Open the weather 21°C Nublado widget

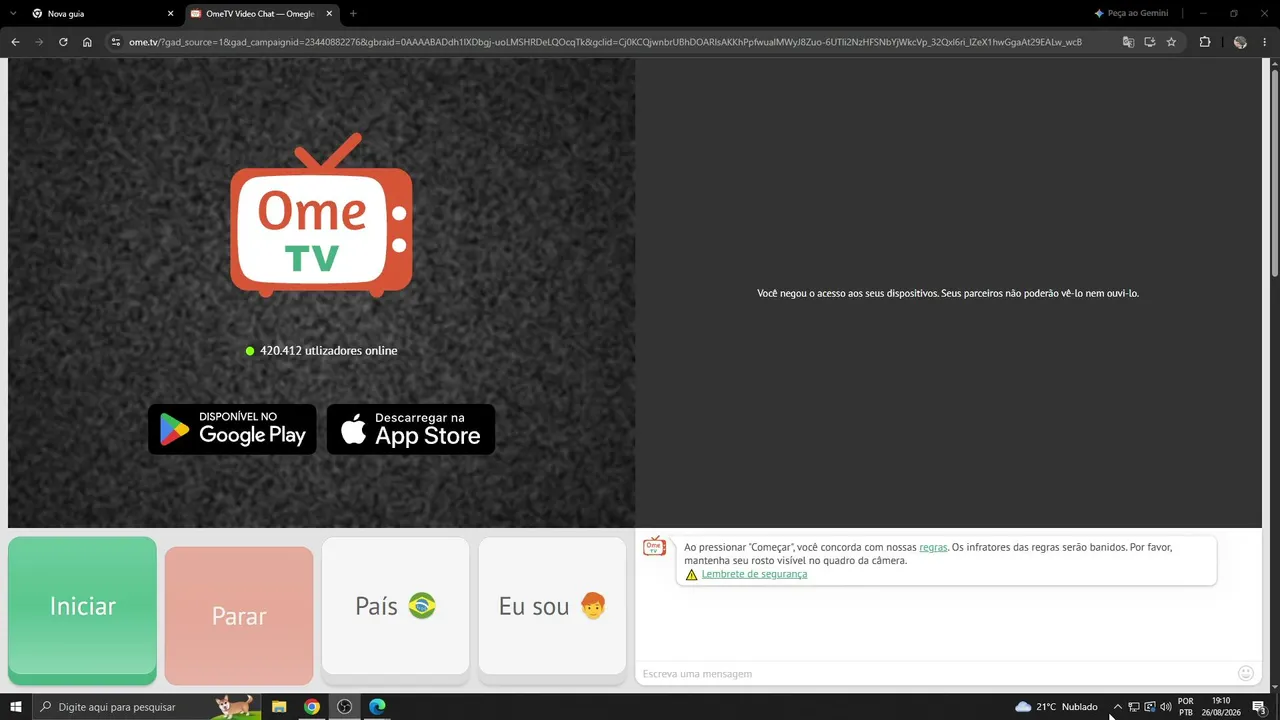click(x=1056, y=707)
